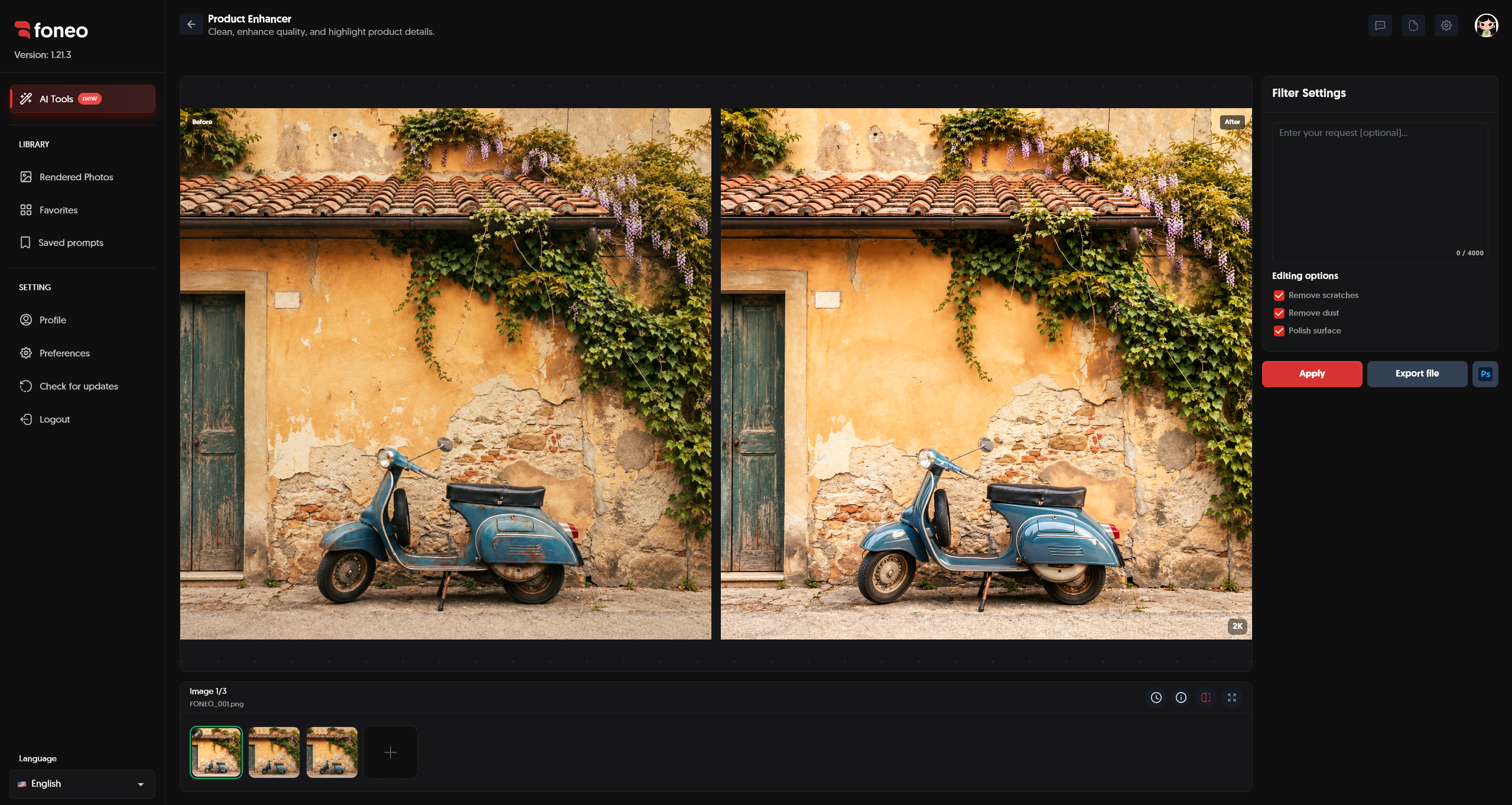Click the Favorites grid icon
Image resolution: width=1512 pixels, height=805 pixels.
[26, 210]
